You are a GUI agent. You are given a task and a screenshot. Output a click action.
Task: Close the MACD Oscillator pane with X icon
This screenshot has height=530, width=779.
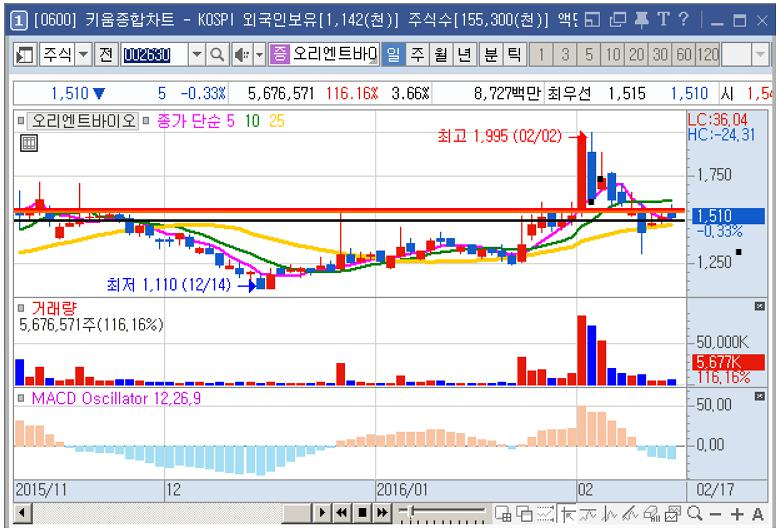point(759,396)
